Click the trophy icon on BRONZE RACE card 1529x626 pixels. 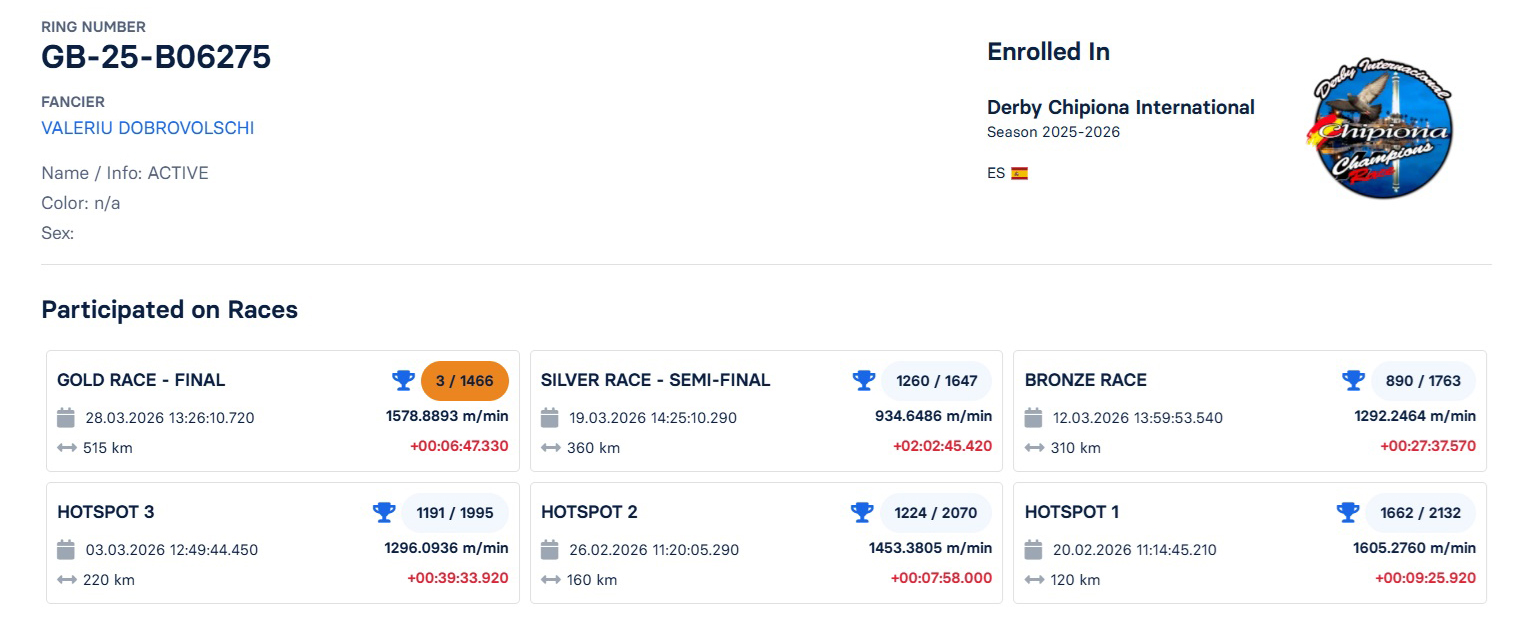point(1352,380)
